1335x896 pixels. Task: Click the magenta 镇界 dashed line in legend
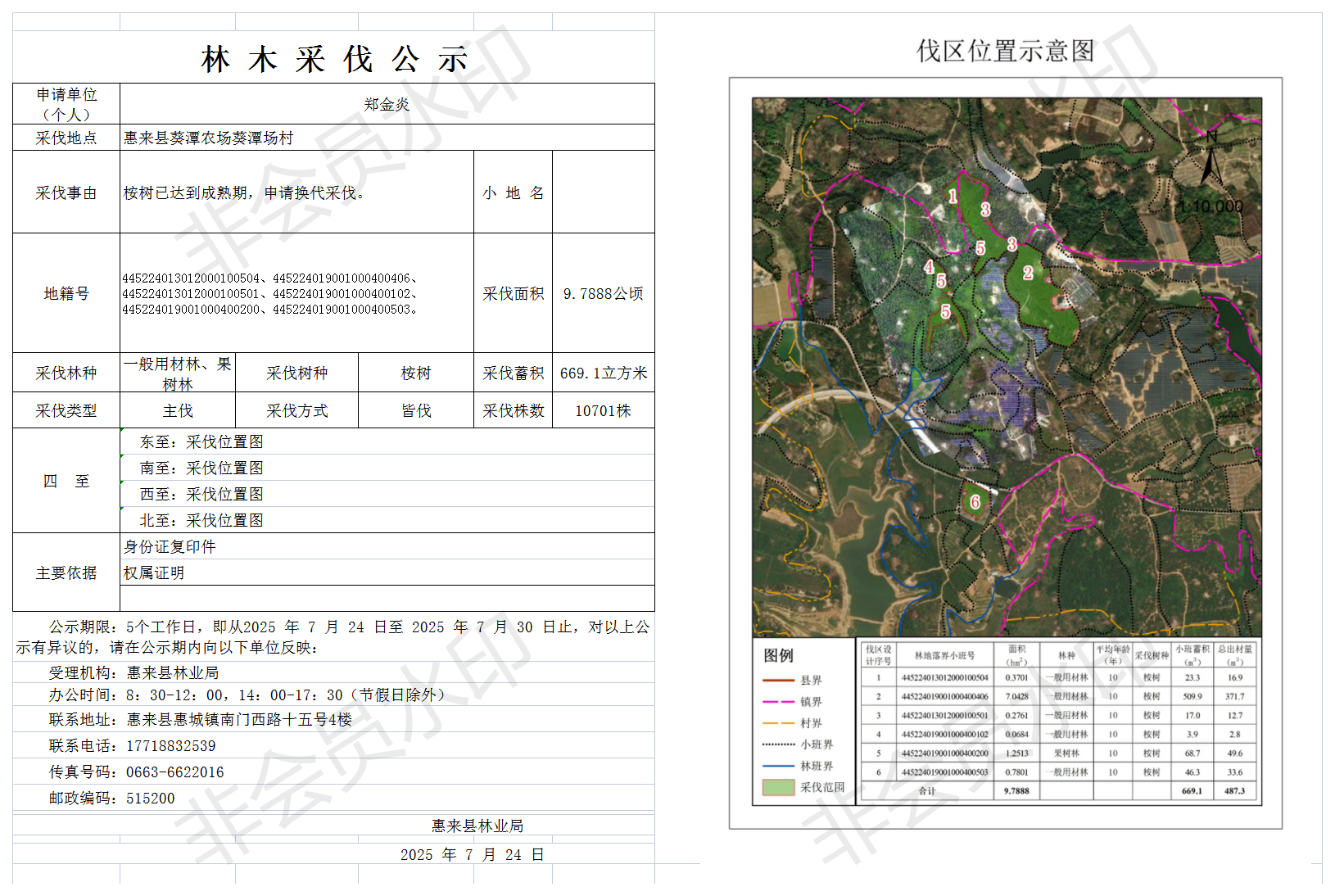click(778, 702)
